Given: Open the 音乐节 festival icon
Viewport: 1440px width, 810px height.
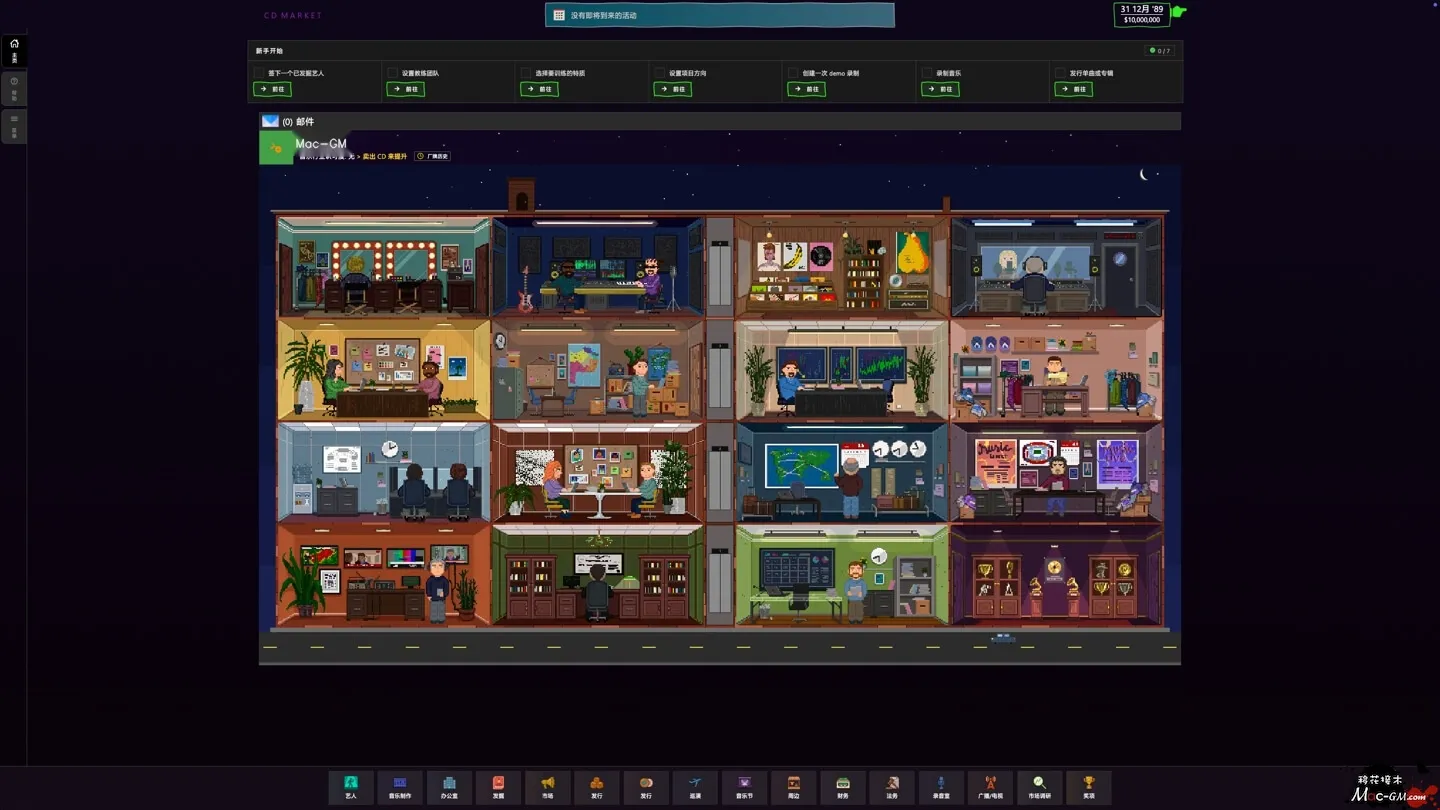Looking at the screenshot, I should pyautogui.click(x=744, y=787).
